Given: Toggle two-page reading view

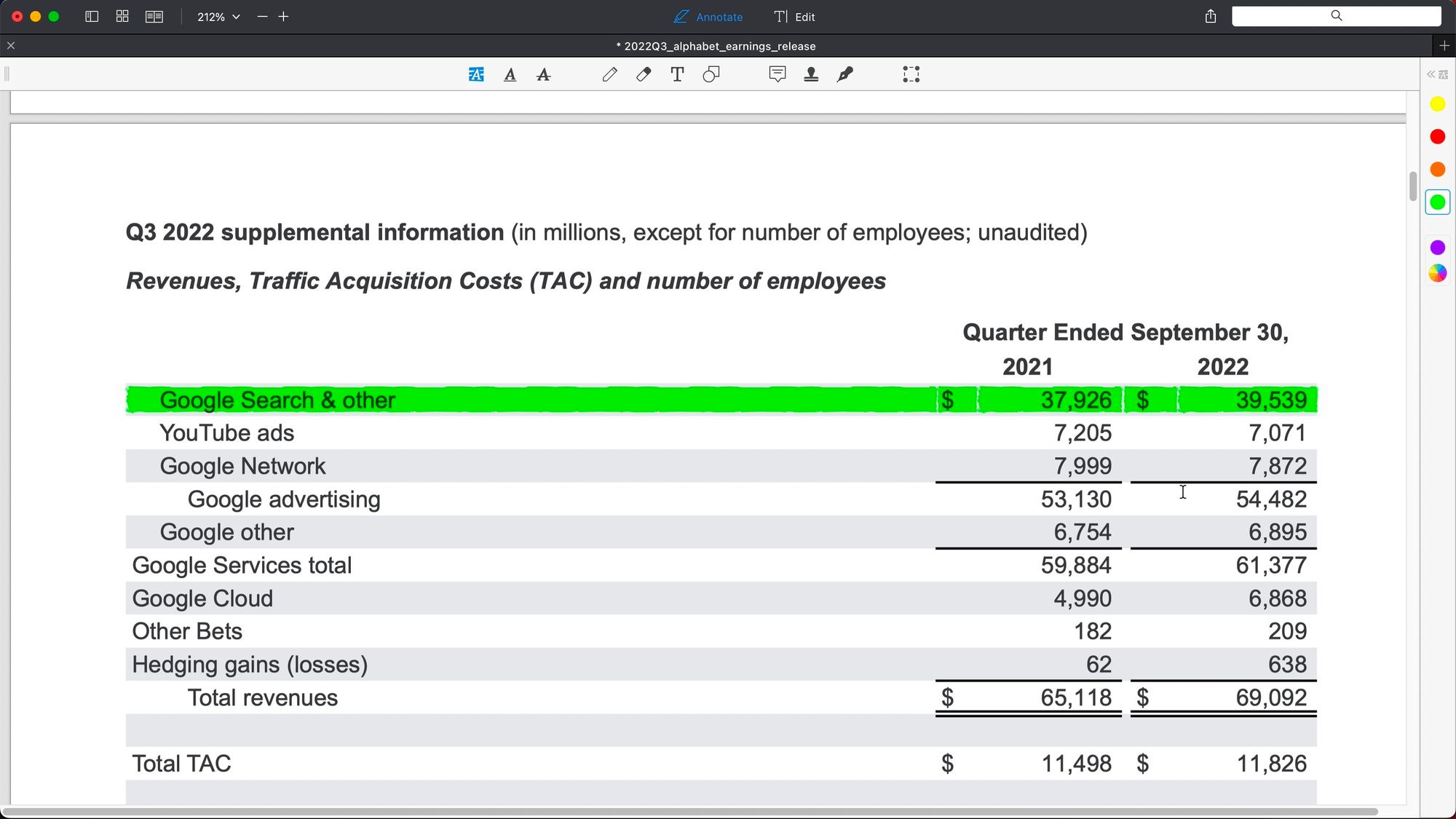Looking at the screenshot, I should point(154,16).
